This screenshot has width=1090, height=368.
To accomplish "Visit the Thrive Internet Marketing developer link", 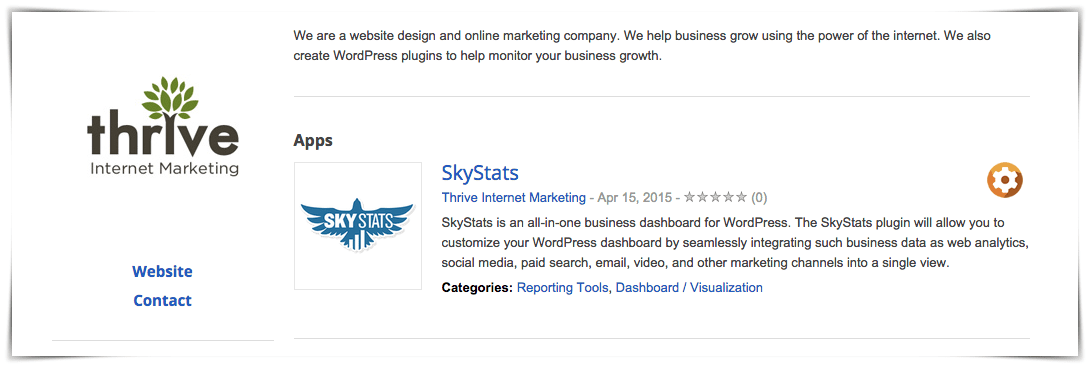I will click(x=514, y=198).
